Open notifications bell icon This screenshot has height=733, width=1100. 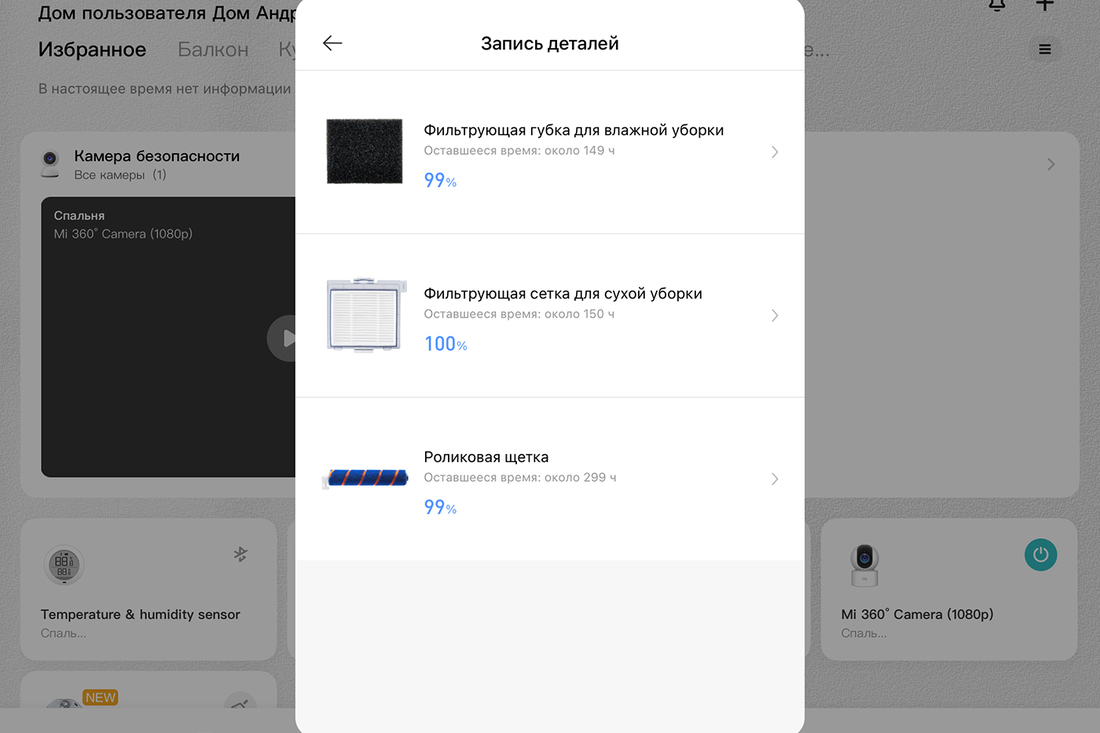click(x=997, y=6)
